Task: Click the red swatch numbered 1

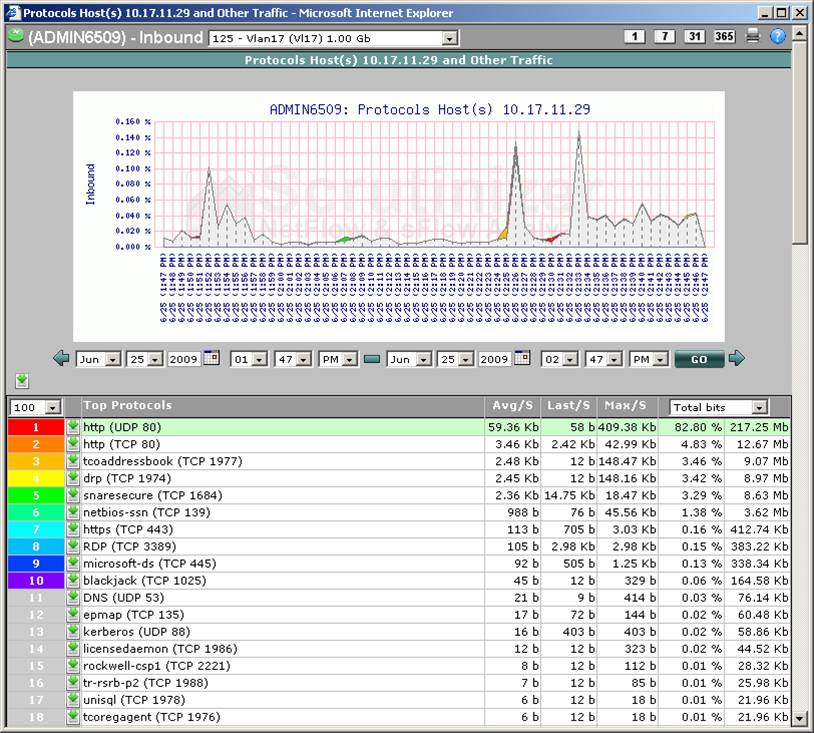Action: (x=36, y=427)
